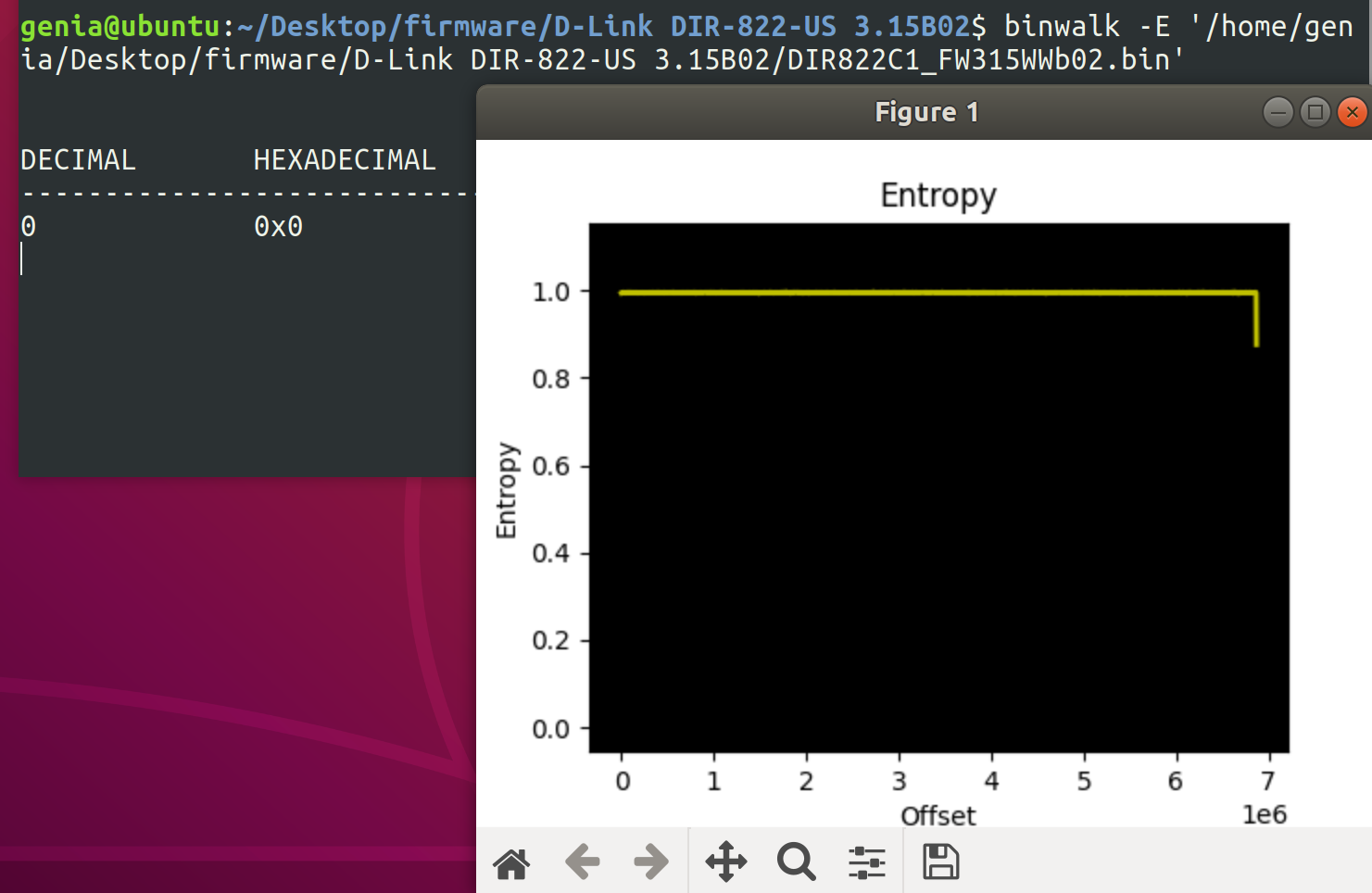Click the DECIMAL column header in terminal
This screenshot has height=893, width=1372.
click(x=78, y=160)
